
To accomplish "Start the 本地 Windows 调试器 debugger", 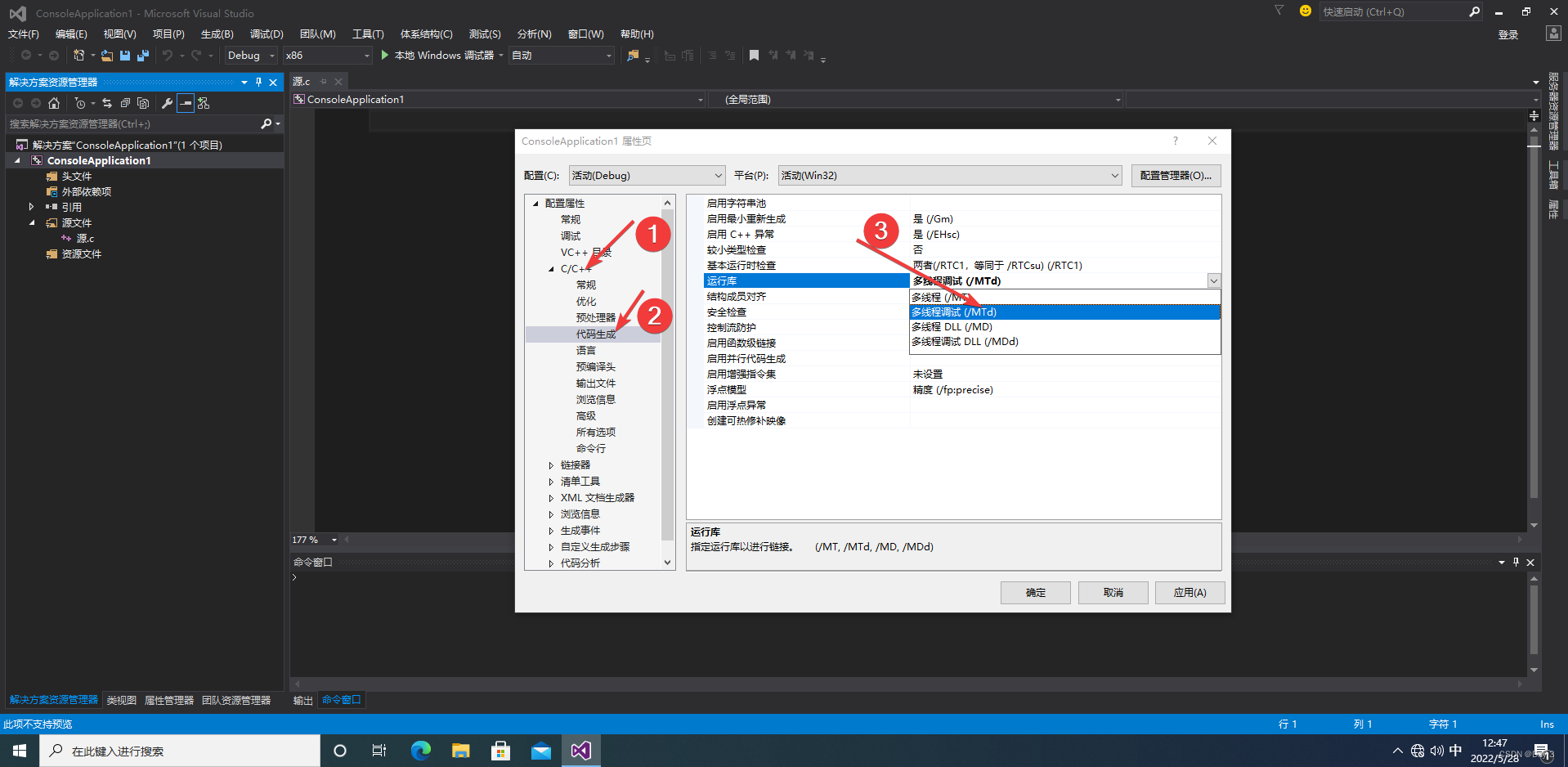I will [438, 55].
